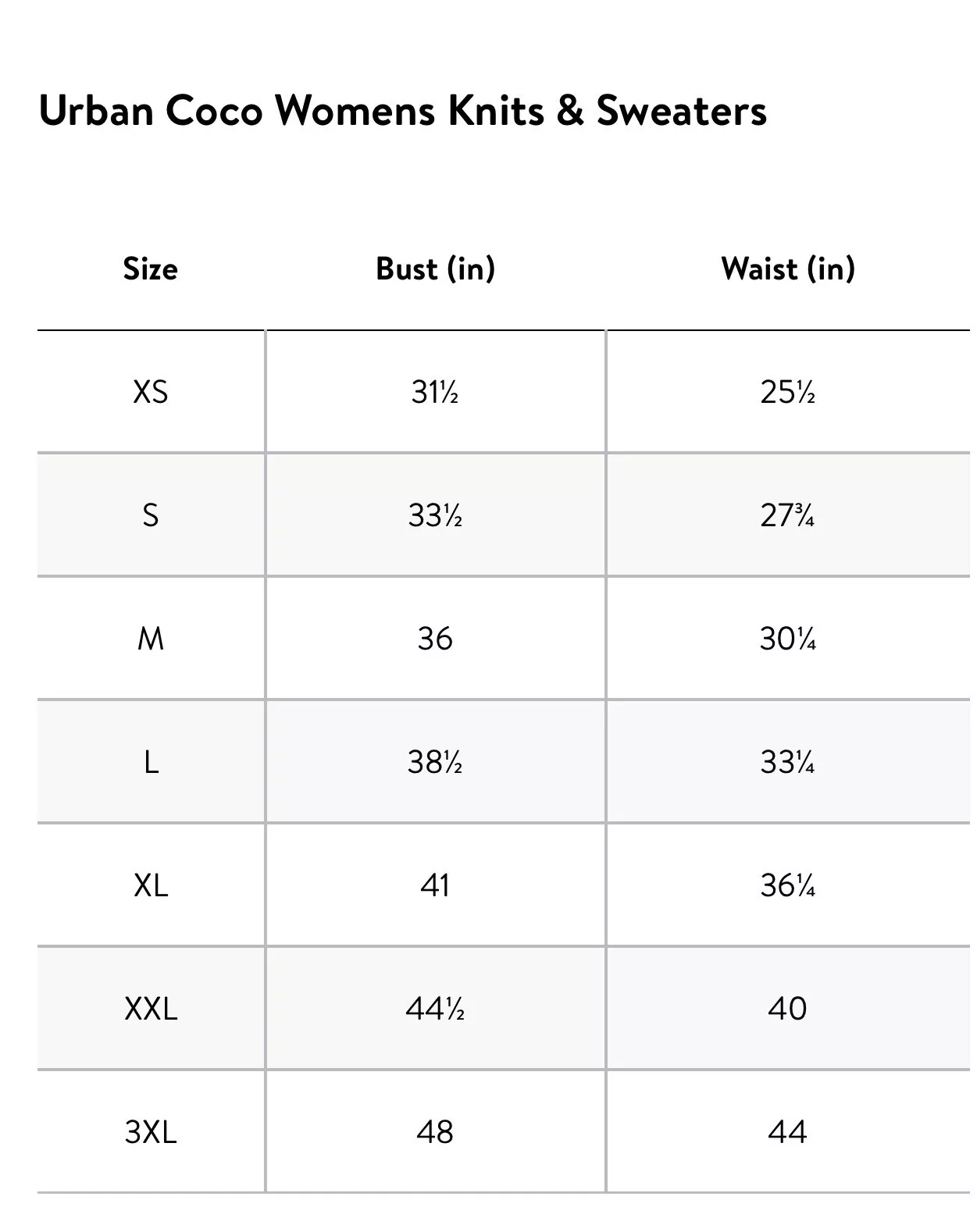This screenshot has height=1232, width=977.
Task: Select the 44 waist value for 3XL
Action: [787, 1131]
